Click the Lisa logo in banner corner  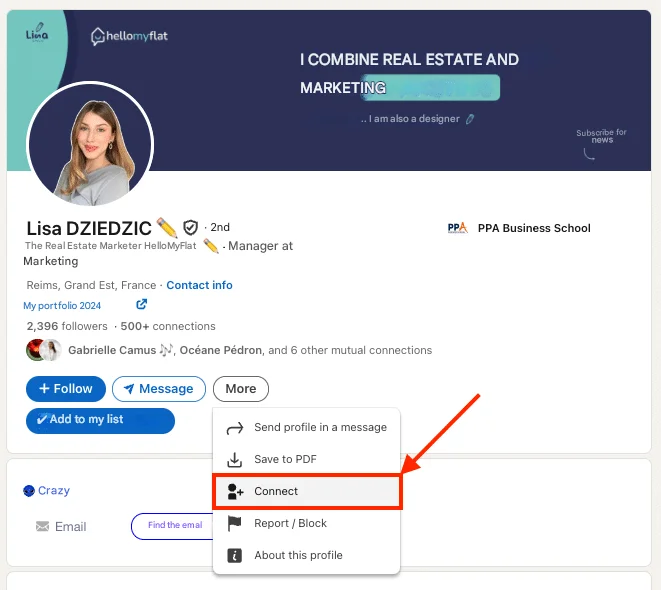[x=37, y=32]
